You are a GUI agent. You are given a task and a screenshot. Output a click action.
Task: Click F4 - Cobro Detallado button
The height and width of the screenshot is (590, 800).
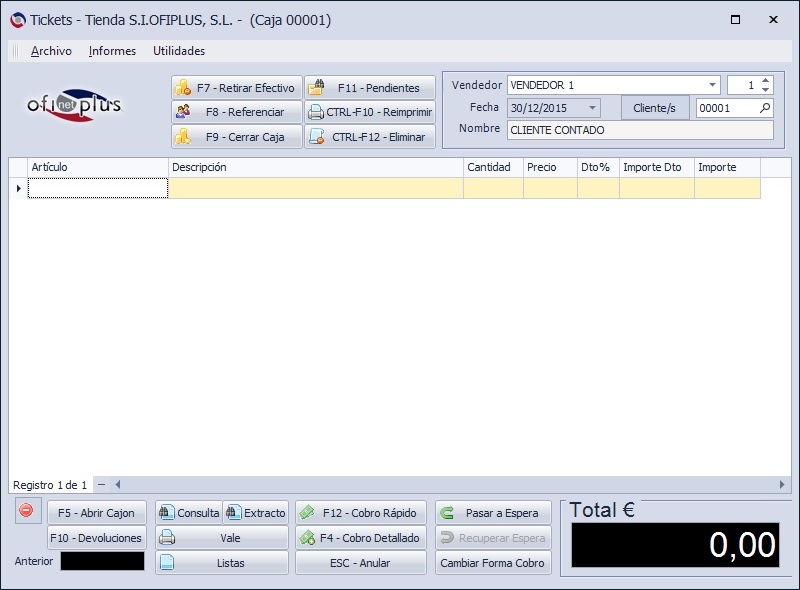361,538
